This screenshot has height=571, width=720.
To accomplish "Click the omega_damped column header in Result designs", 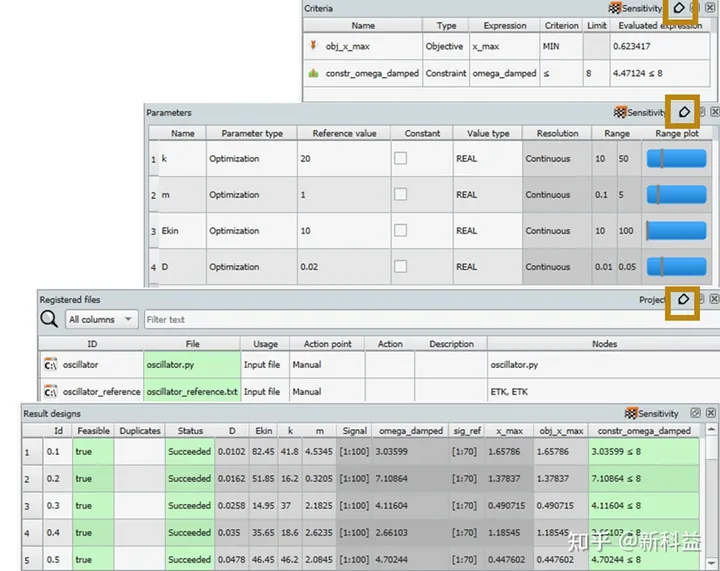I will [411, 431].
